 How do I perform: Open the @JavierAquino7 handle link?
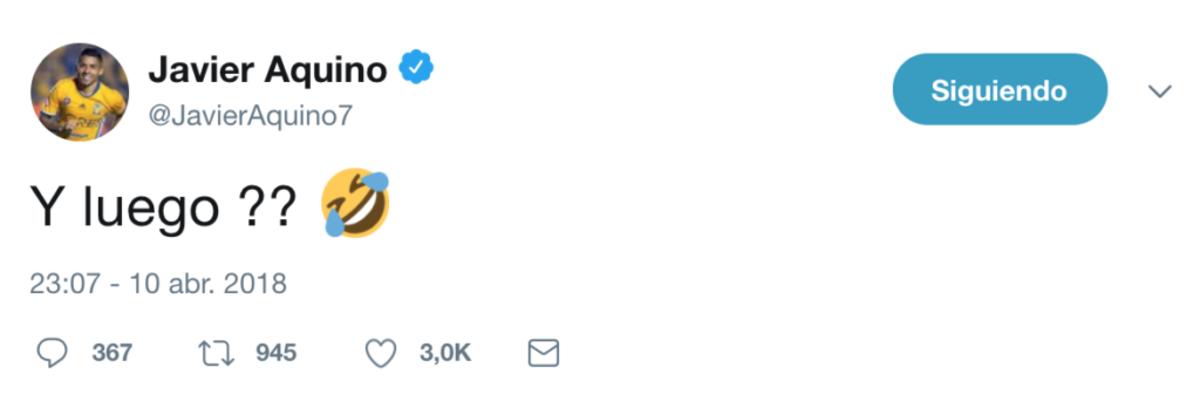pyautogui.click(x=250, y=116)
